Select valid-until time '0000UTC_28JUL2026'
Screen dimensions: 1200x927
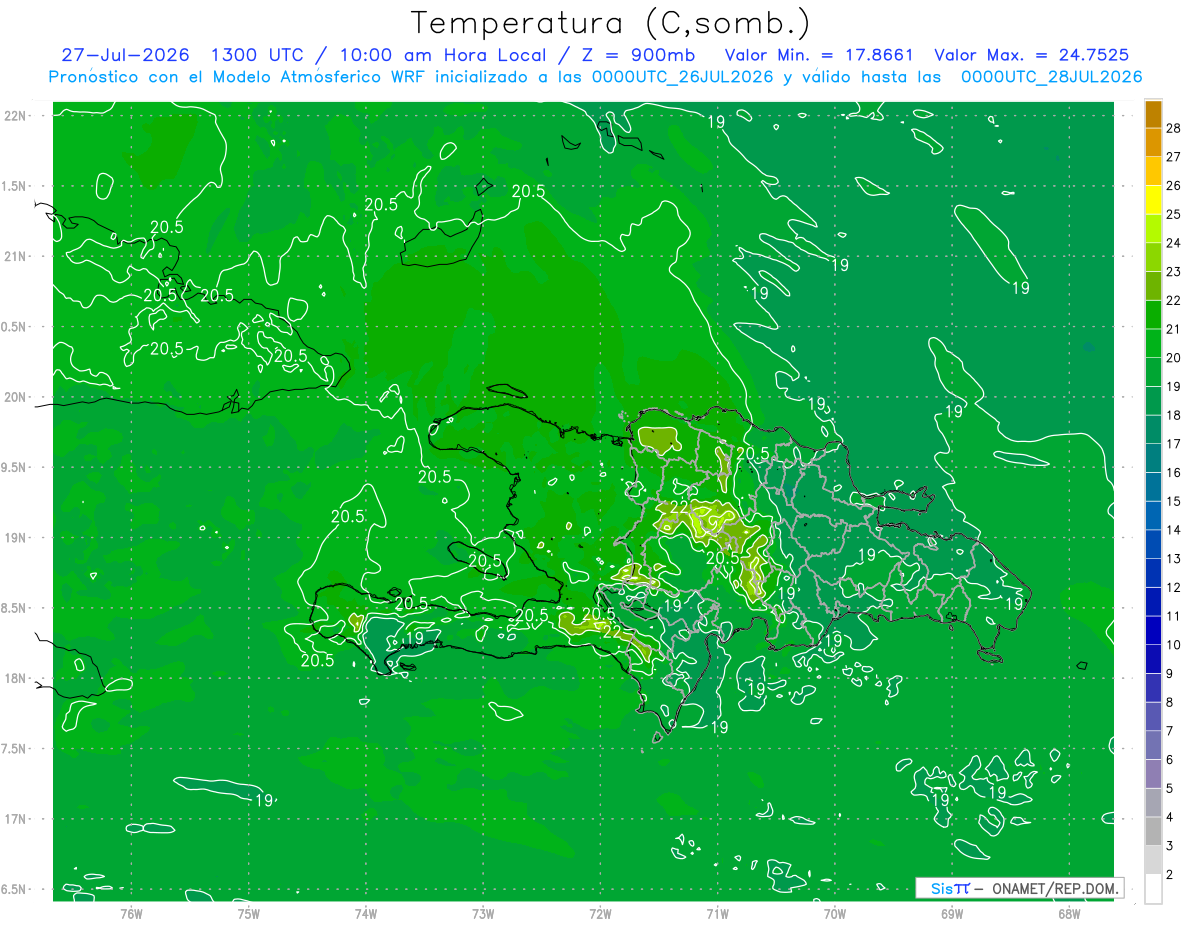(1051, 76)
